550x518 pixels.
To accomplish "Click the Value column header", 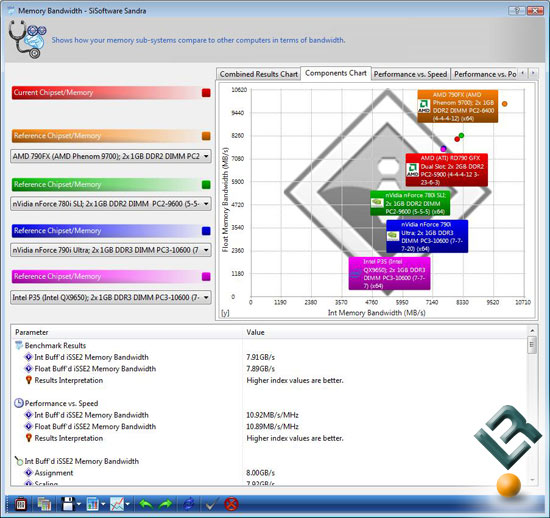I will 384,332.
